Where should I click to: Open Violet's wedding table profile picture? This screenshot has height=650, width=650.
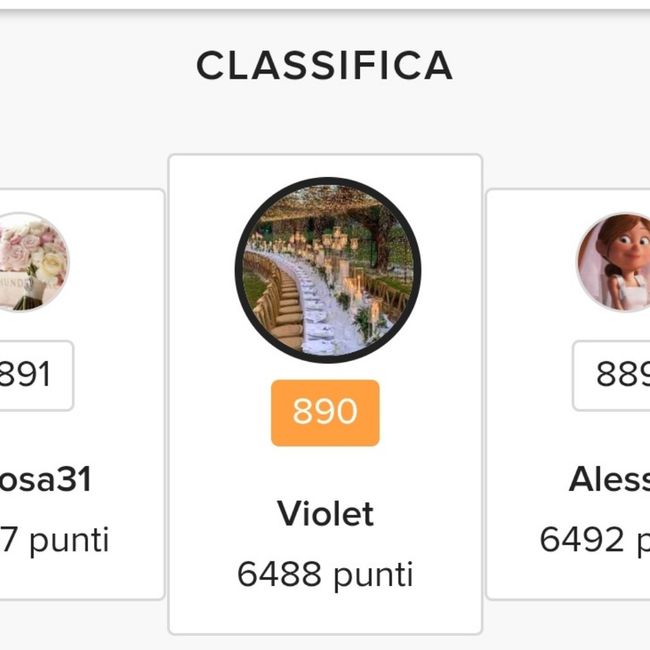327,270
